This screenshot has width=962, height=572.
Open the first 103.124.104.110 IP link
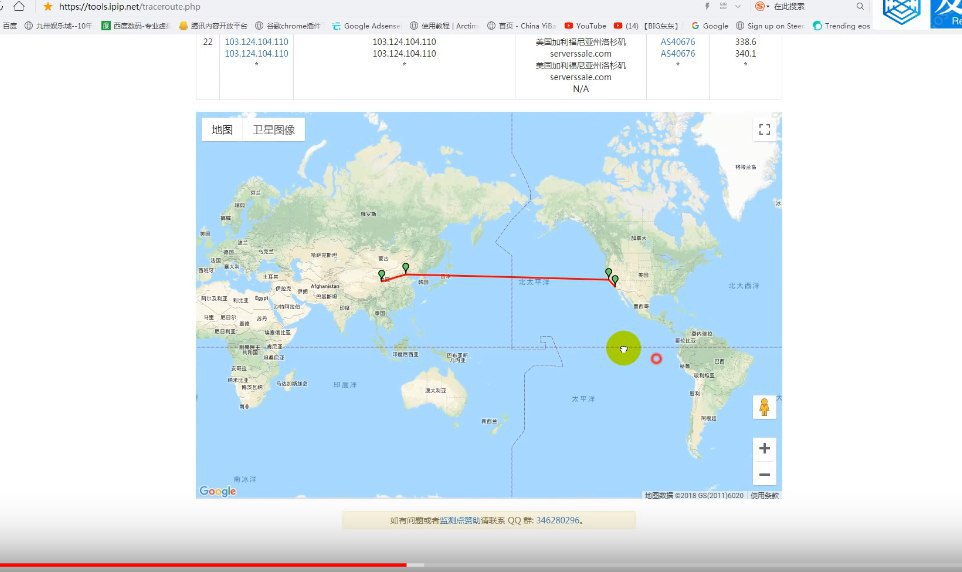point(256,42)
